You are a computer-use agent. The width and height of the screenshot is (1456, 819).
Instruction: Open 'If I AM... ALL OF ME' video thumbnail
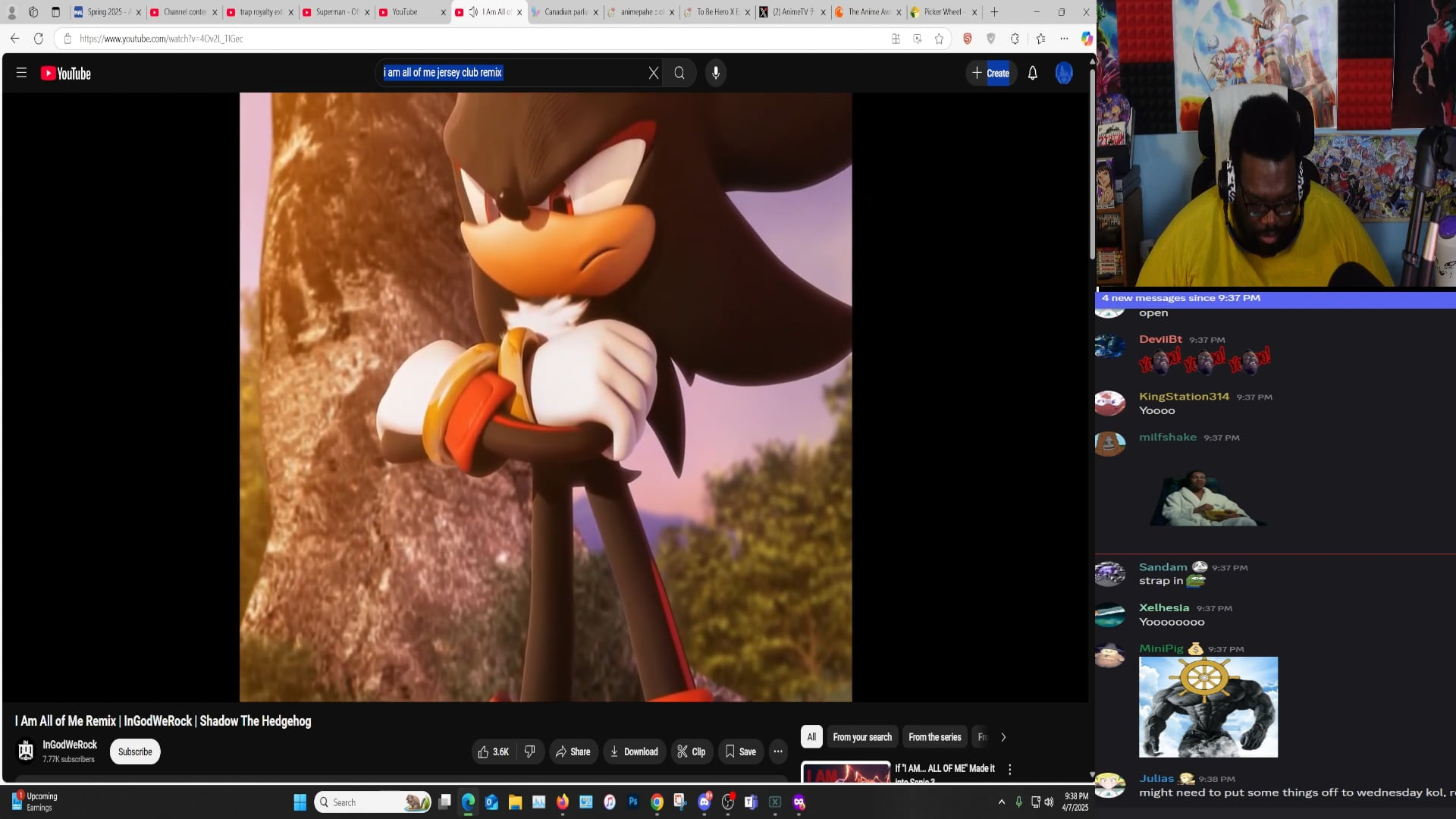point(846,772)
